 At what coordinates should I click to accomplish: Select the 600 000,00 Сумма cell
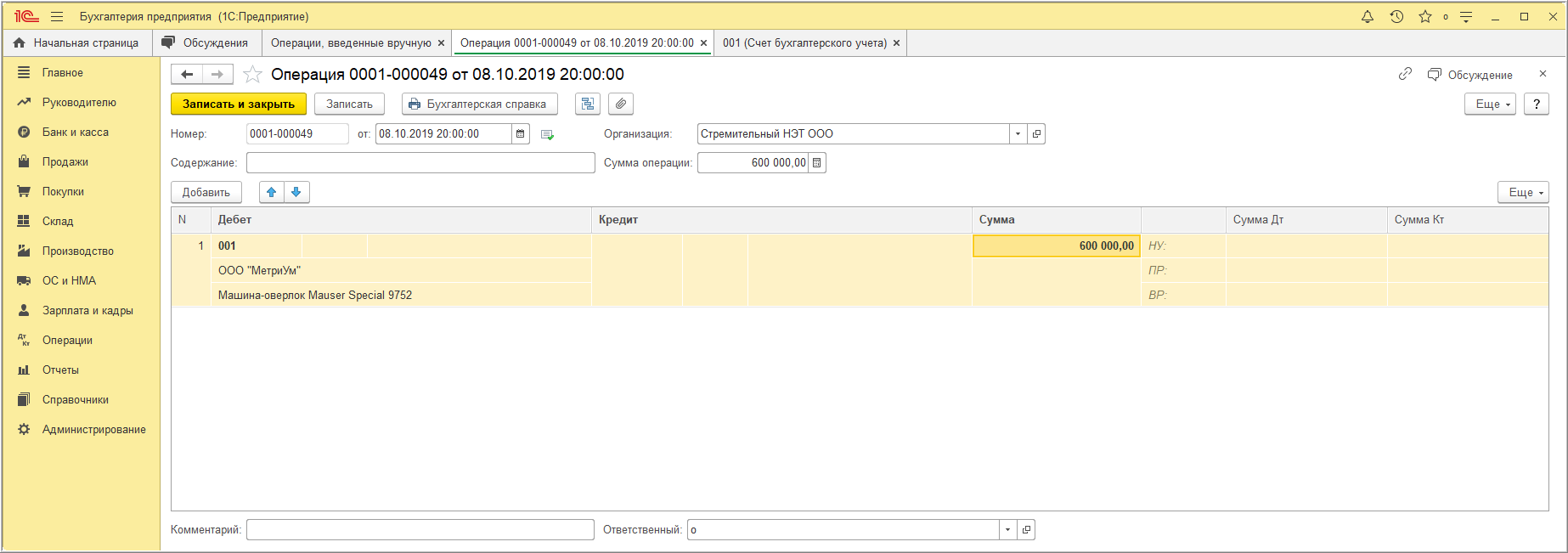[1057, 245]
